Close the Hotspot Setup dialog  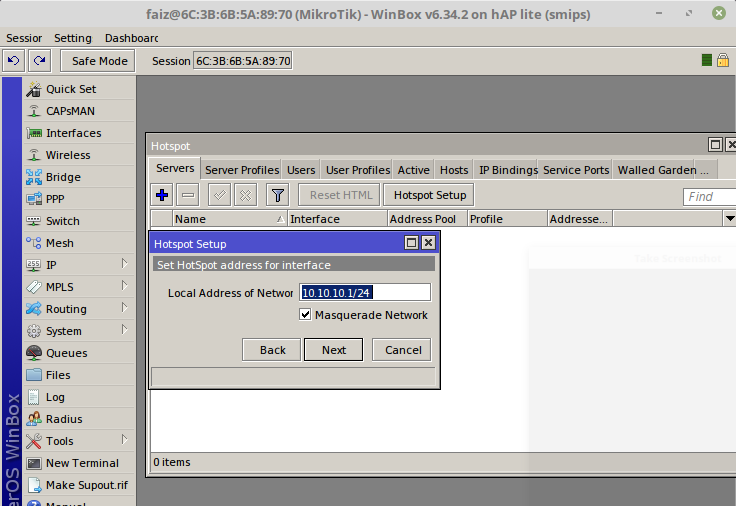coord(428,242)
